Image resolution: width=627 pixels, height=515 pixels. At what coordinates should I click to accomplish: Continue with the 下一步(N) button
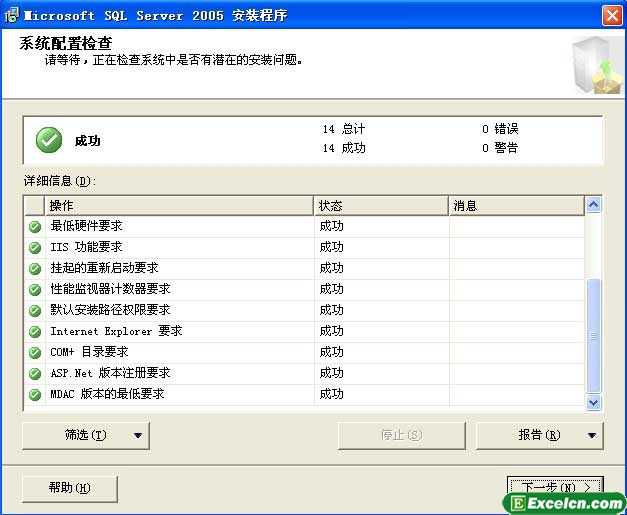click(x=555, y=487)
